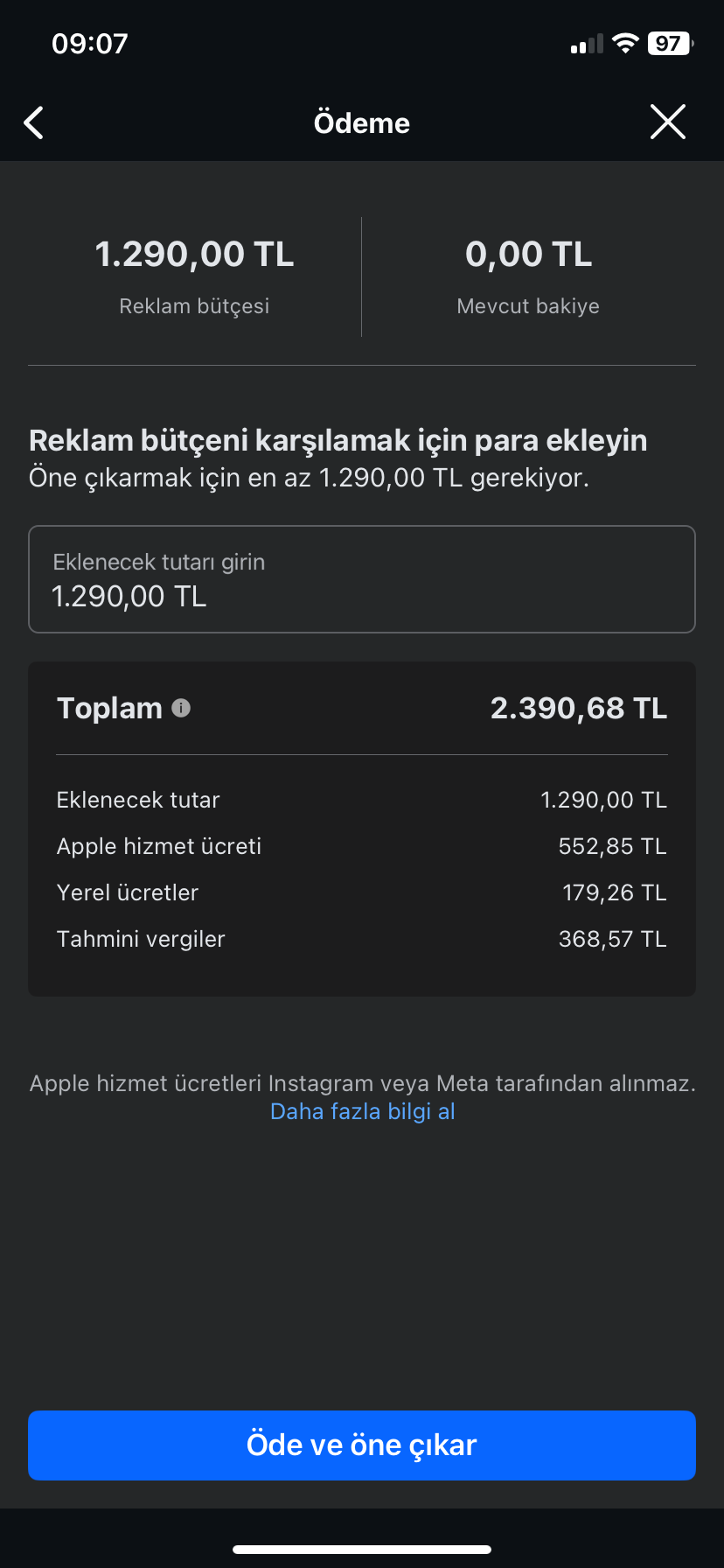Tap the cellular signal bars icon
The image size is (724, 1568).
click(587, 44)
